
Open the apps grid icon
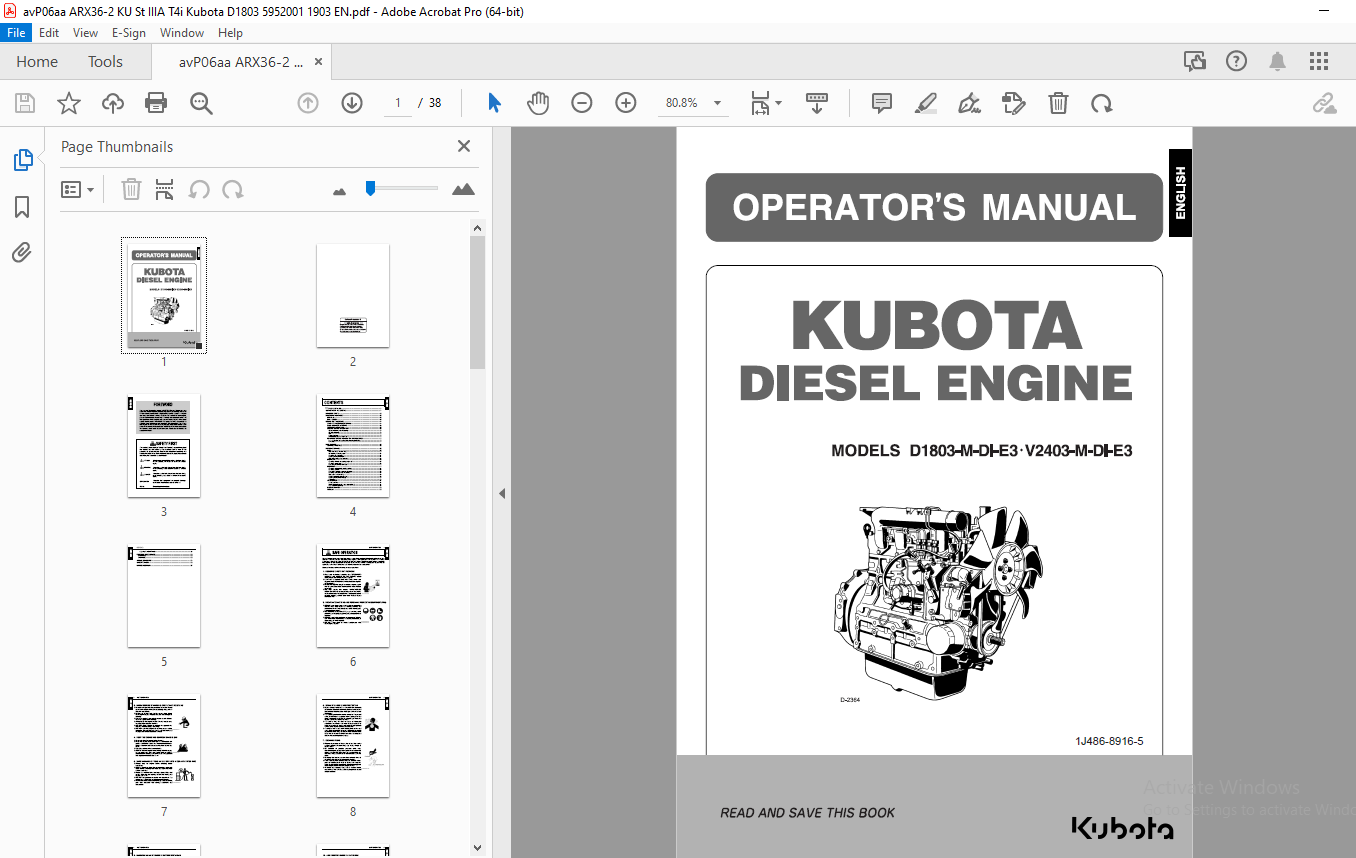click(1319, 61)
